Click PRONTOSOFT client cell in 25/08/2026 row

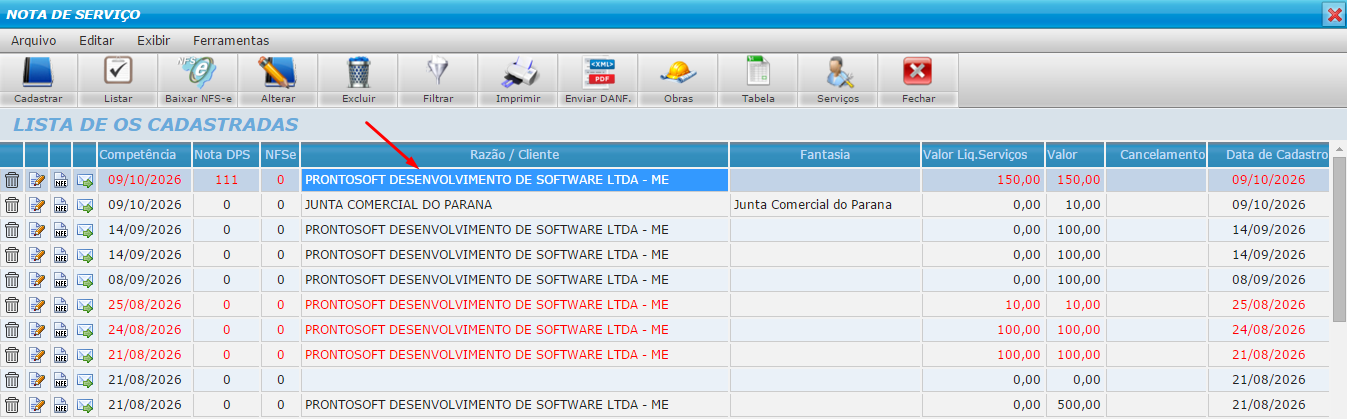click(x=515, y=305)
